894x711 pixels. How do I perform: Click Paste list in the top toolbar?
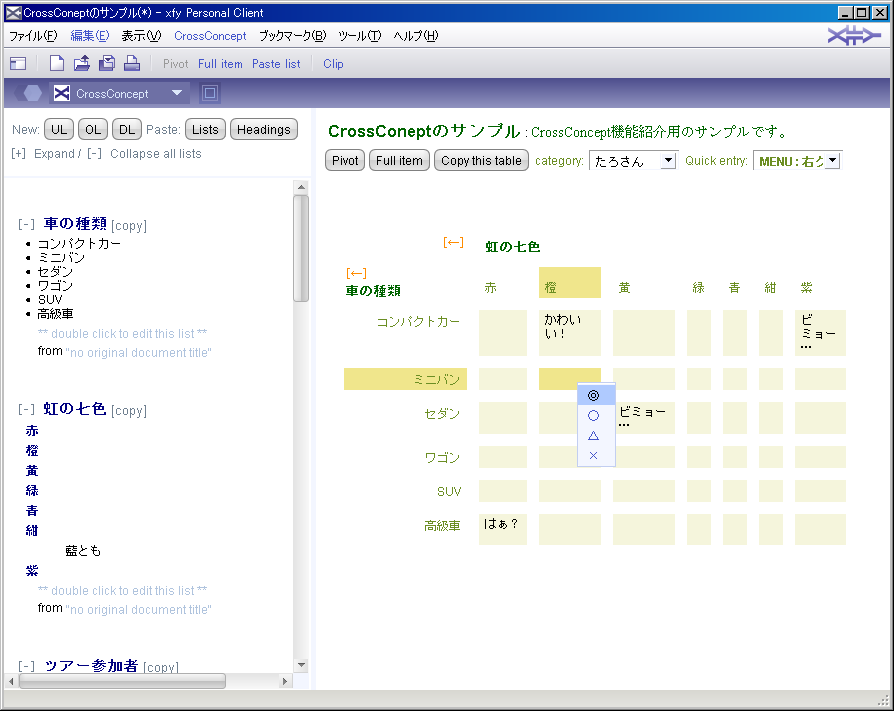click(x=276, y=64)
